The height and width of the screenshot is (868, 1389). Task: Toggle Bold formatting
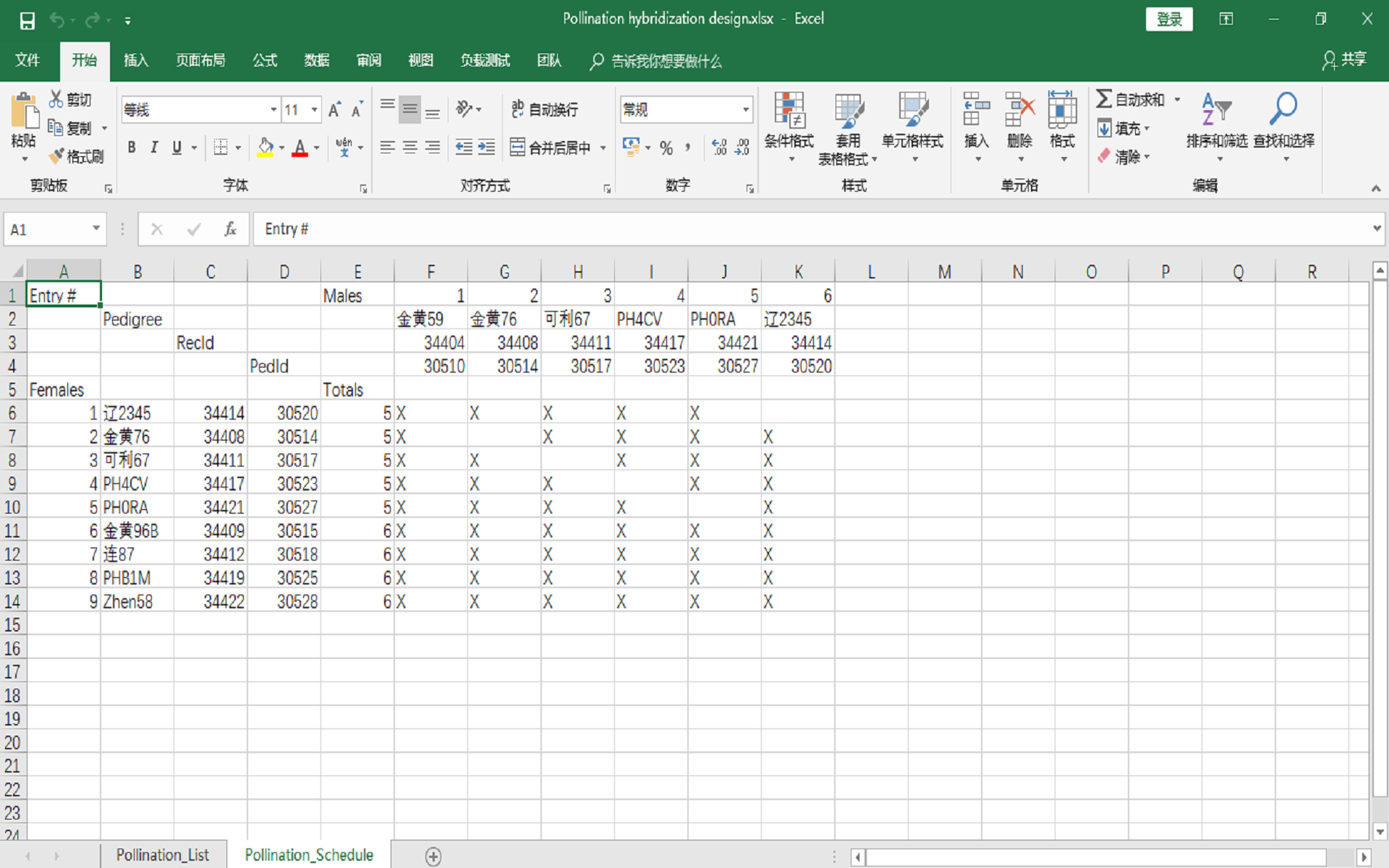pyautogui.click(x=132, y=148)
